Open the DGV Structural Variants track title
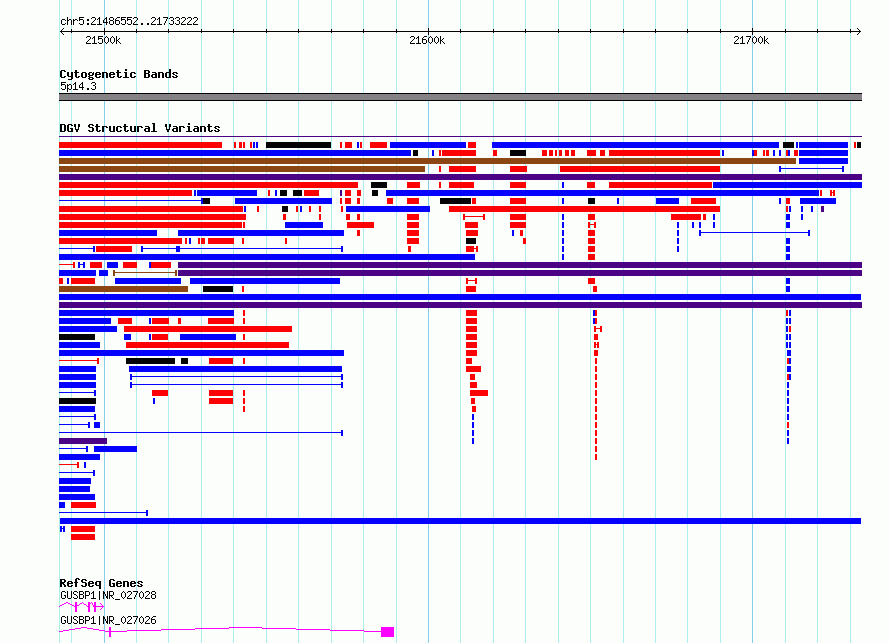Viewport: 890px width, 643px height. [140, 128]
